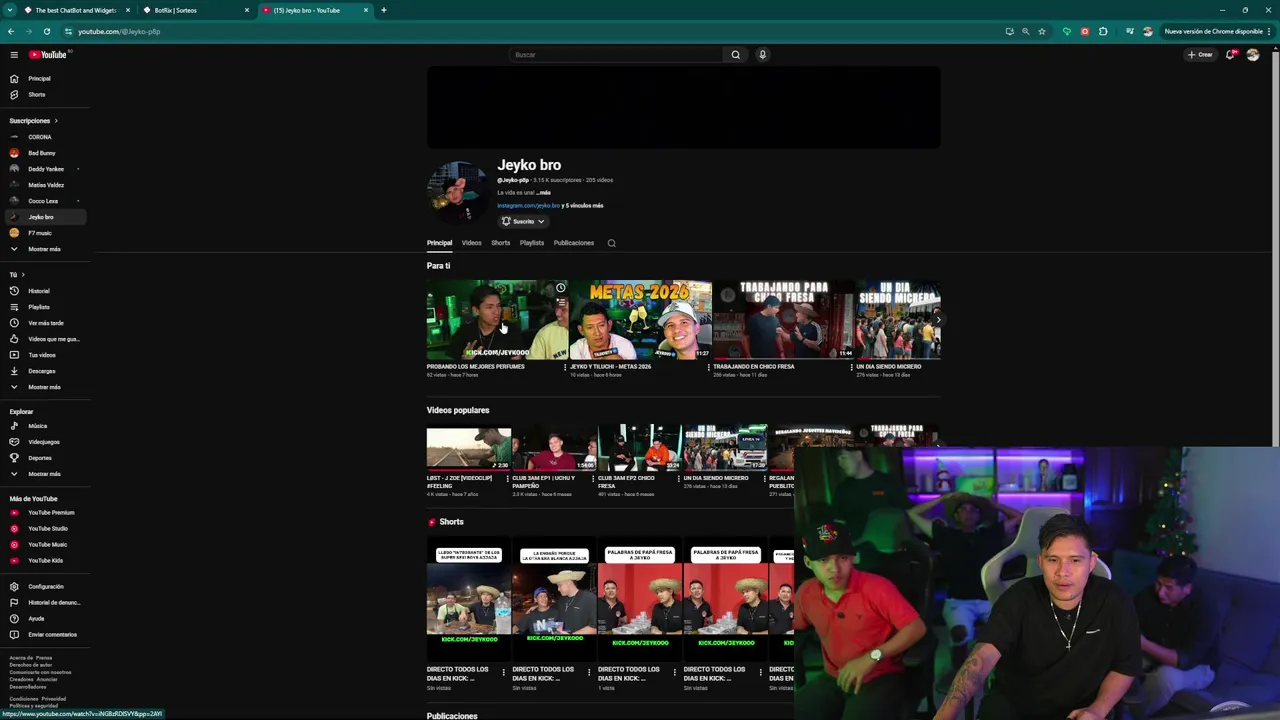
Task: Click the address bar URL
Action: click(119, 31)
